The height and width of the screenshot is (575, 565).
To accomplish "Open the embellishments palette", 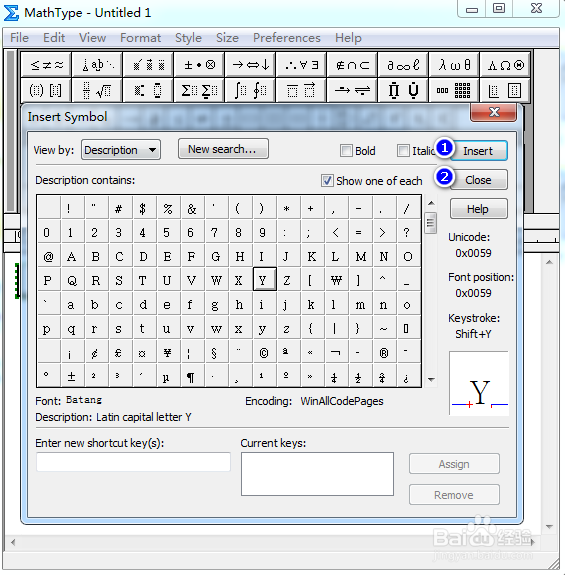I will tap(148, 65).
